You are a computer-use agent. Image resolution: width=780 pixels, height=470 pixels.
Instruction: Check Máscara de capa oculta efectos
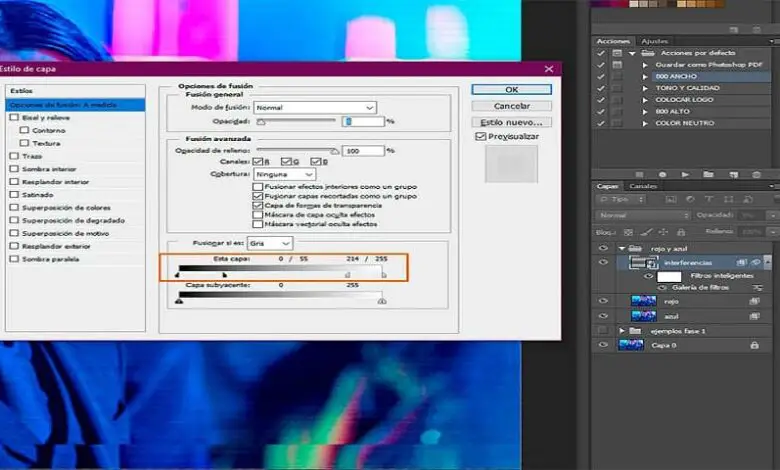(258, 215)
